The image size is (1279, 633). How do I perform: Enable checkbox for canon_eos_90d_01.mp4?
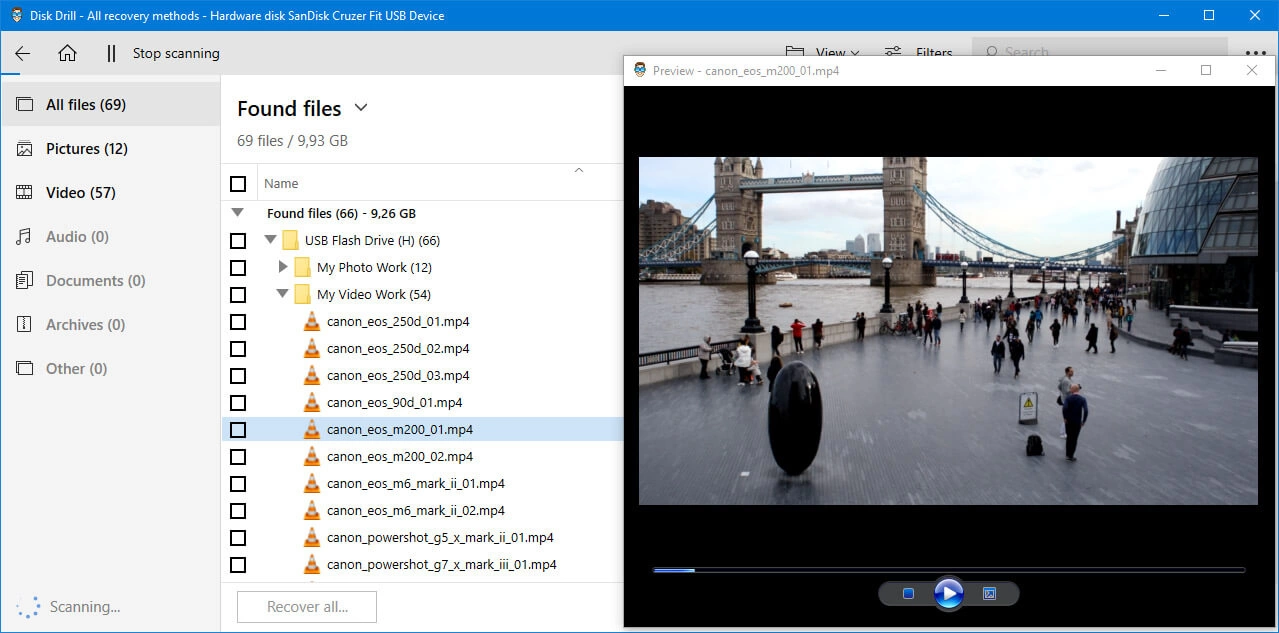[238, 403]
